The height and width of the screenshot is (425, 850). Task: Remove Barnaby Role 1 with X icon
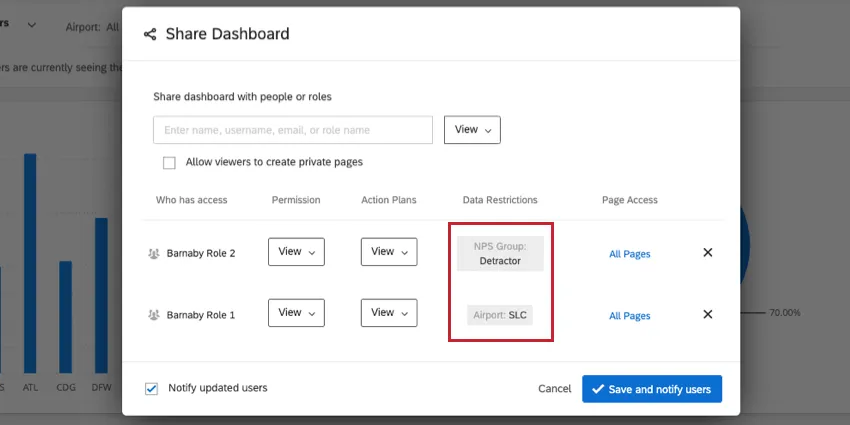708,314
